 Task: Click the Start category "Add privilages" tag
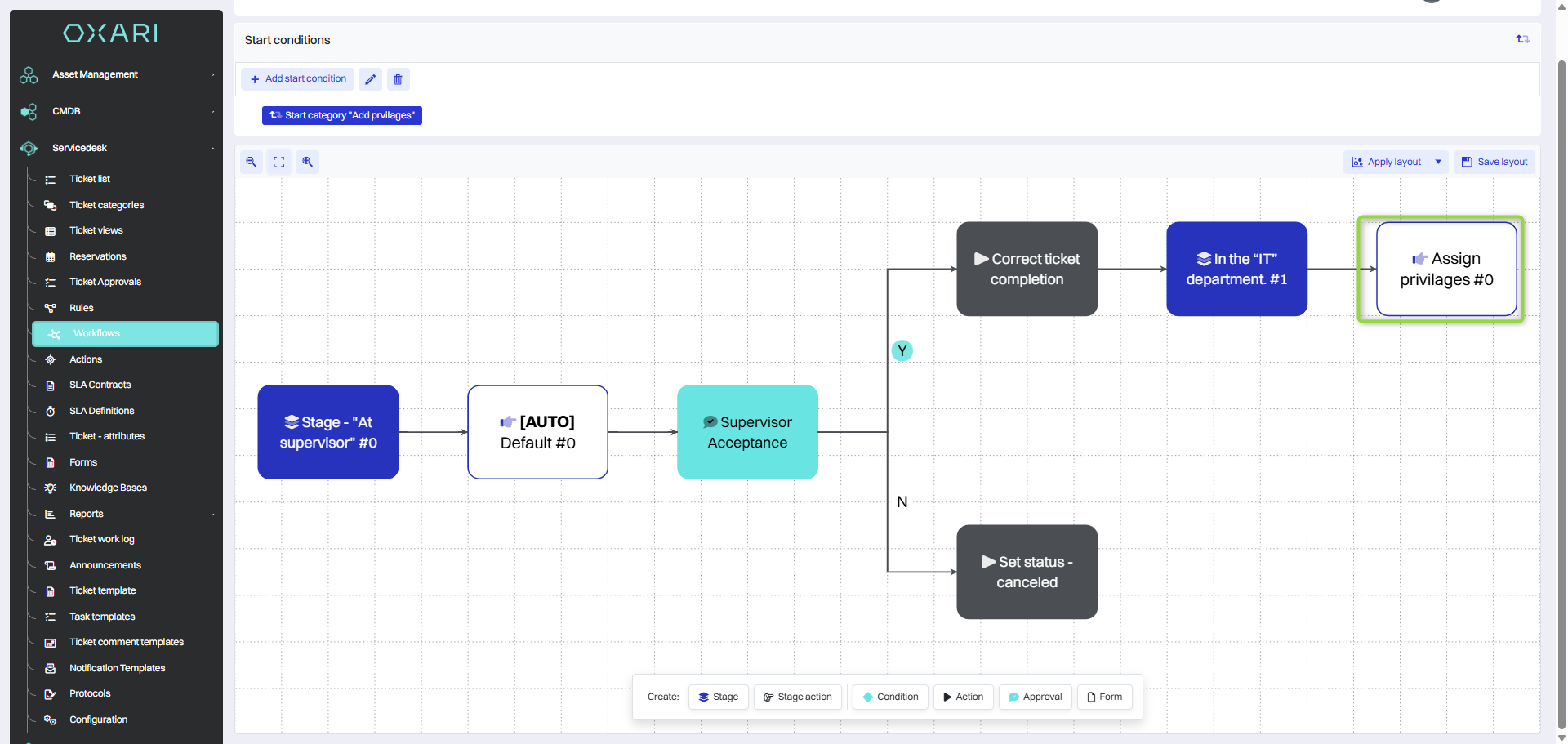pyautogui.click(x=342, y=115)
